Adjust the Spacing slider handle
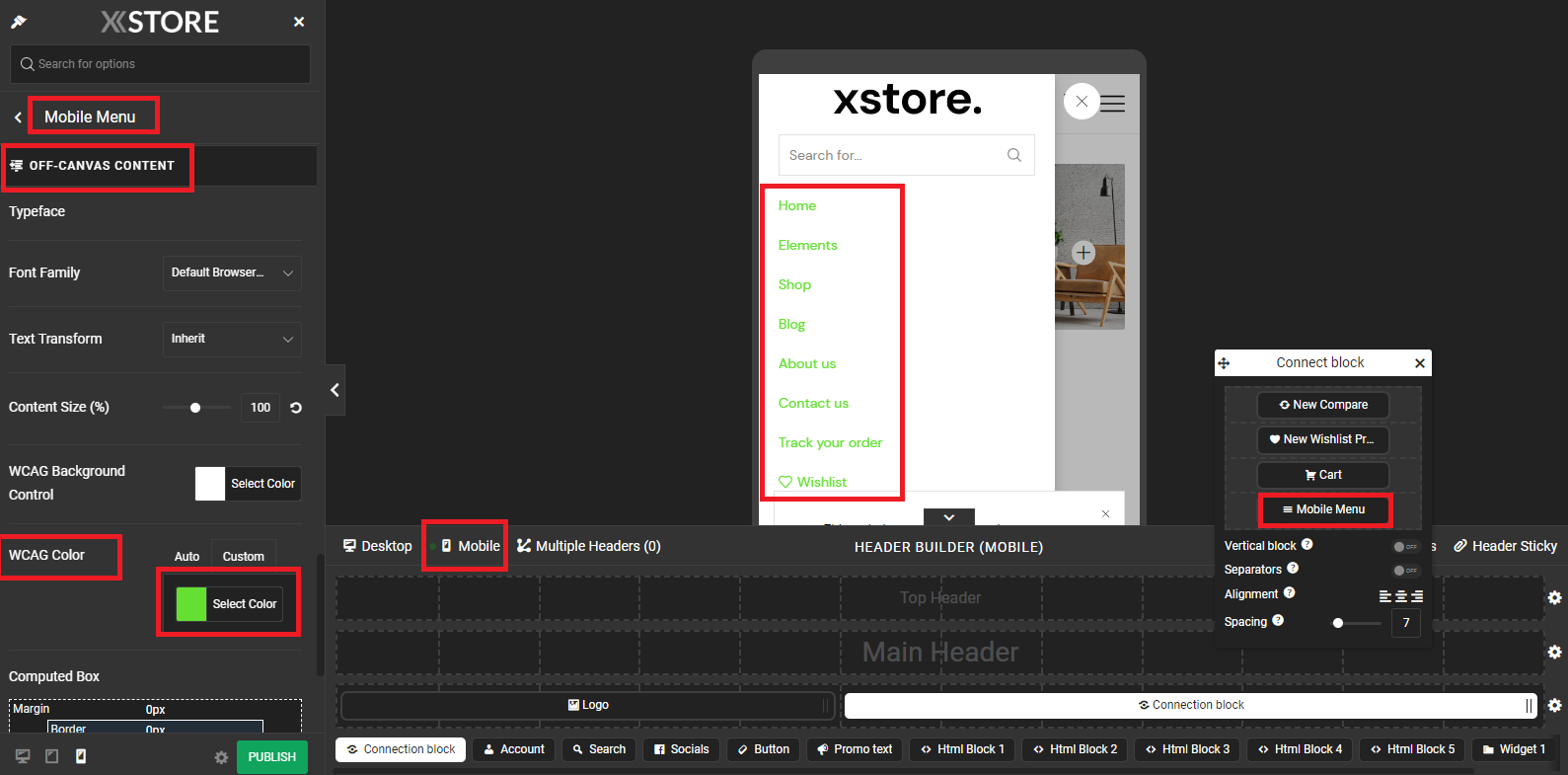The image size is (1568, 775). (x=1338, y=623)
